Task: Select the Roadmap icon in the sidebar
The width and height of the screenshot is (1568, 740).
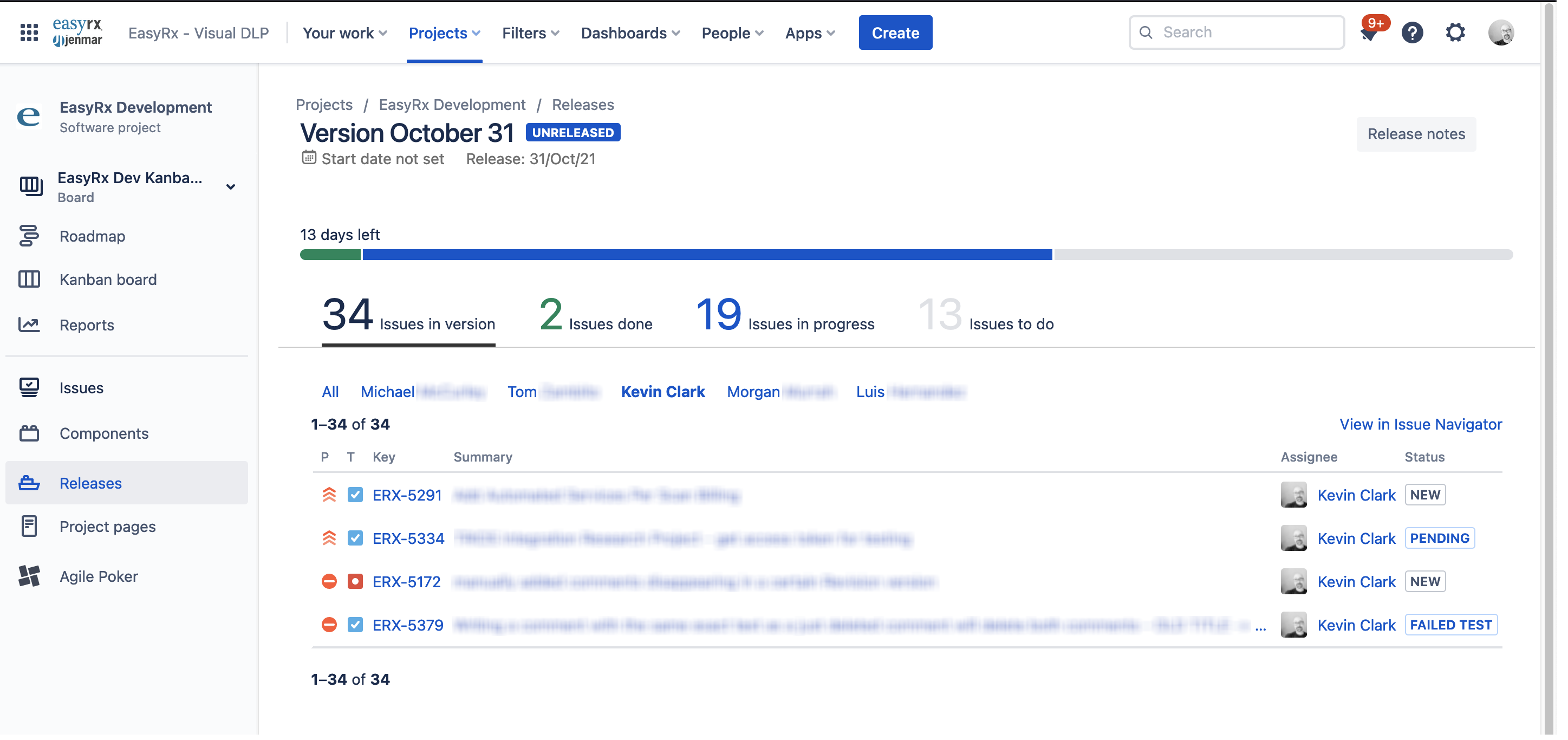Action: (29, 236)
